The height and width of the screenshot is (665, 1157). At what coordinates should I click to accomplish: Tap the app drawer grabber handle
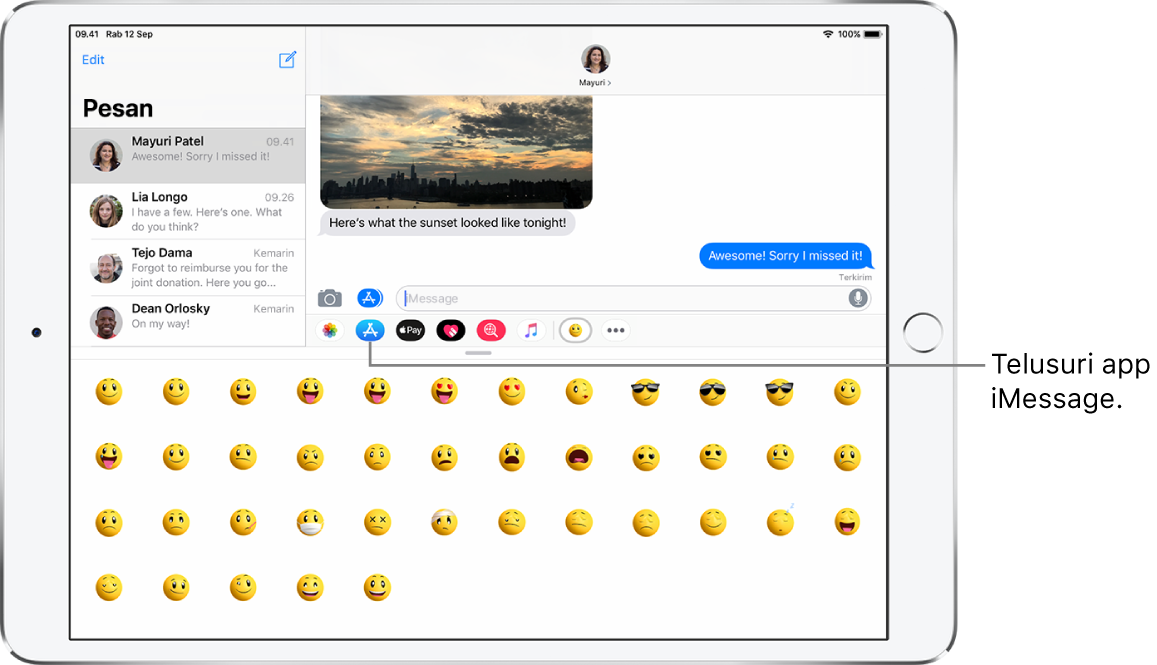click(x=478, y=353)
